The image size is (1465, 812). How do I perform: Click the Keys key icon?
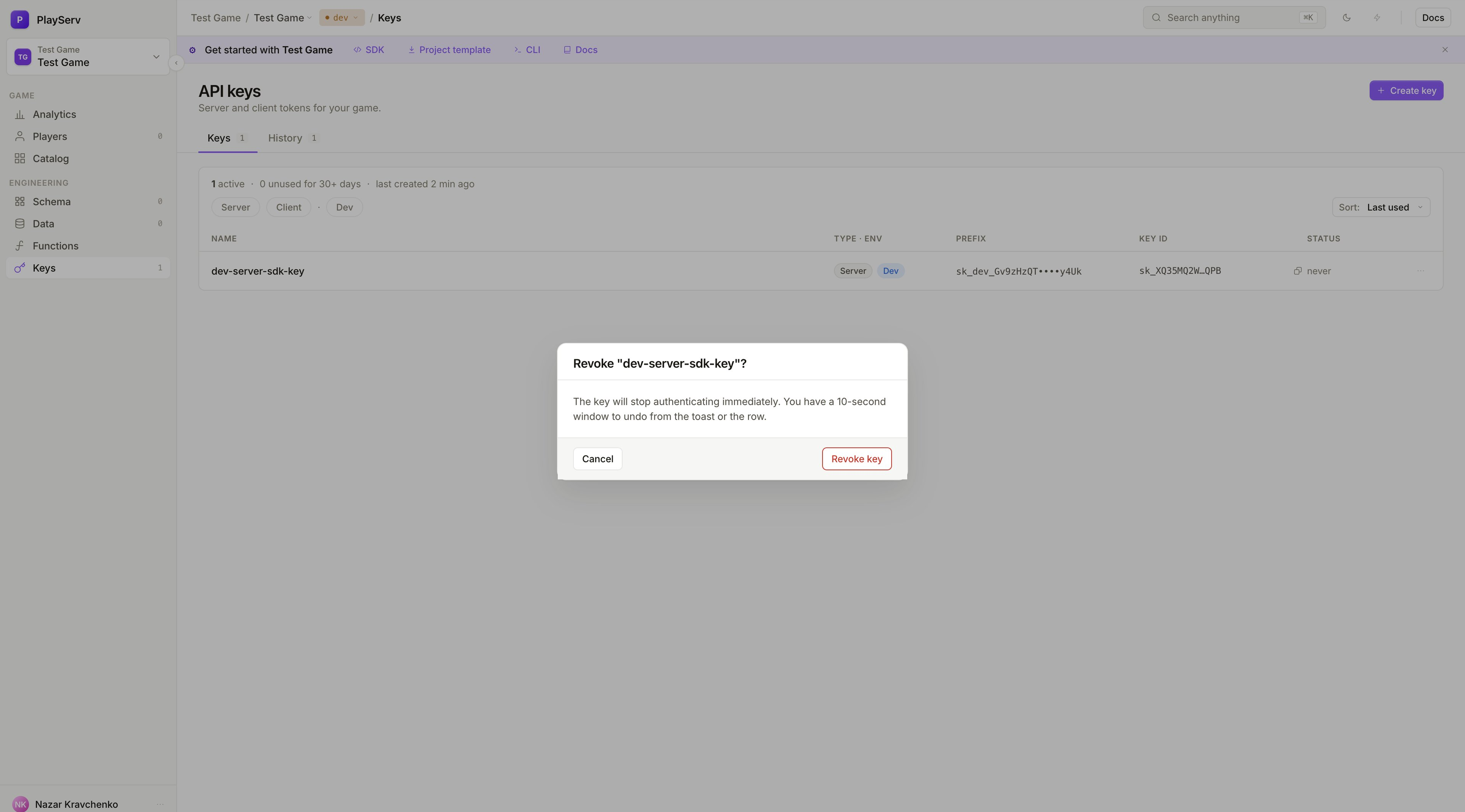tap(20, 268)
